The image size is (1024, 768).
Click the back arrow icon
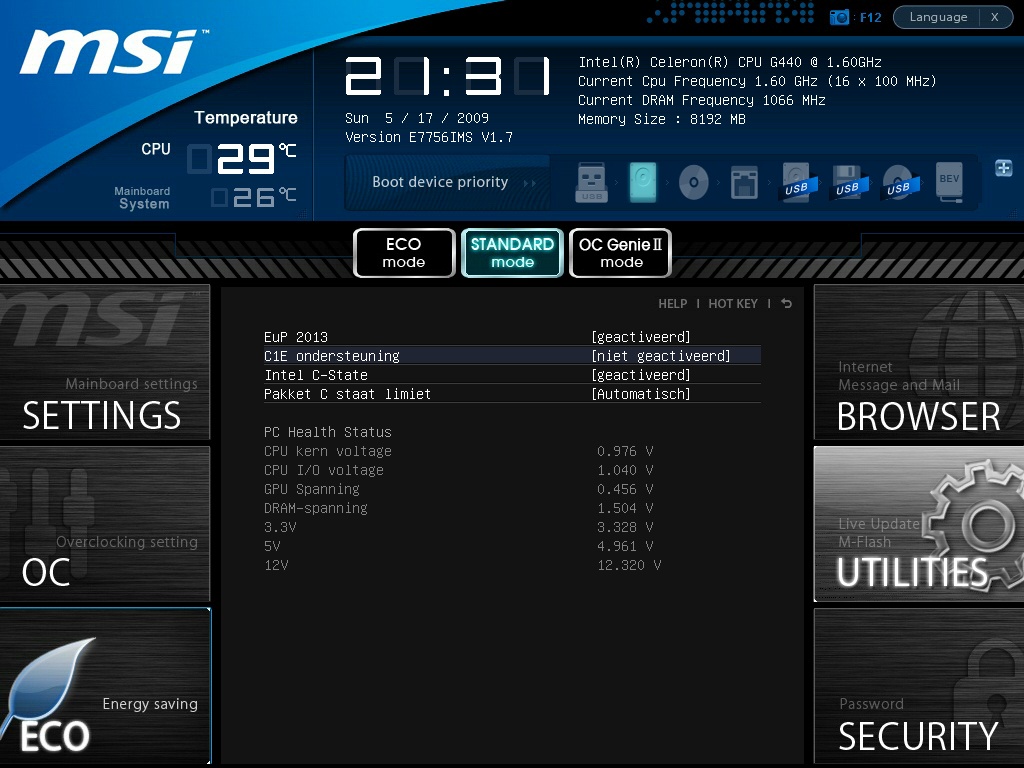(x=786, y=304)
